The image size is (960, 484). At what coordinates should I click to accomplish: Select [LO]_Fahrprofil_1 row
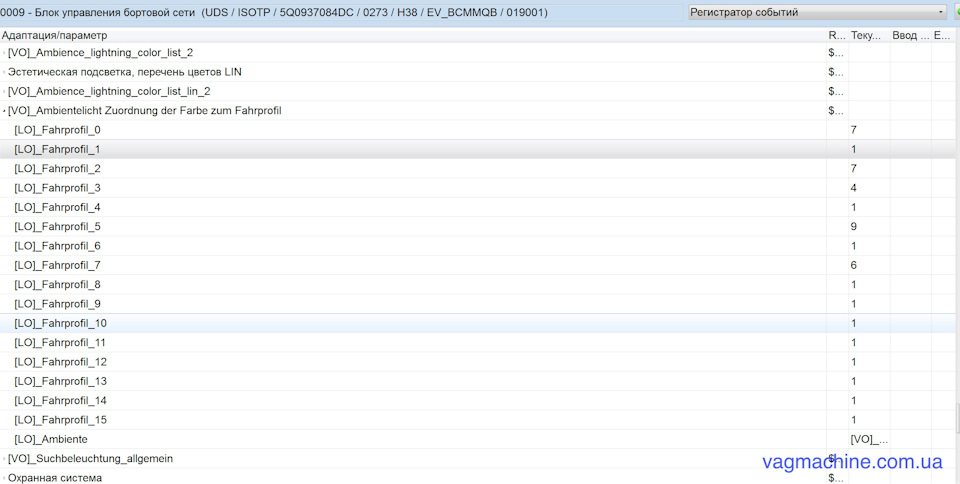click(x=478, y=149)
